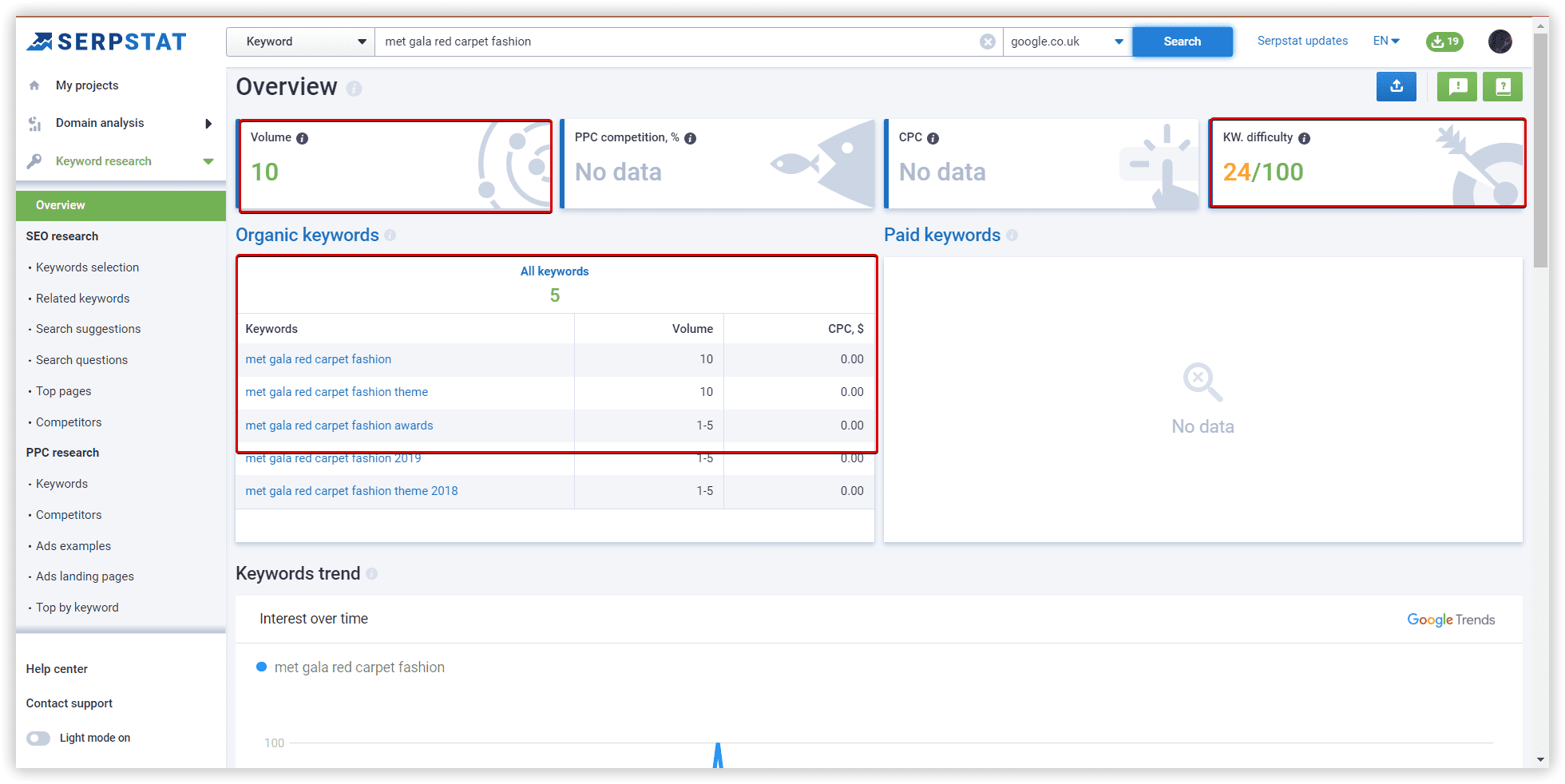This screenshot has height=784, width=1565.
Task: Click the key icon beside Keyword research
Action: pyautogui.click(x=34, y=161)
